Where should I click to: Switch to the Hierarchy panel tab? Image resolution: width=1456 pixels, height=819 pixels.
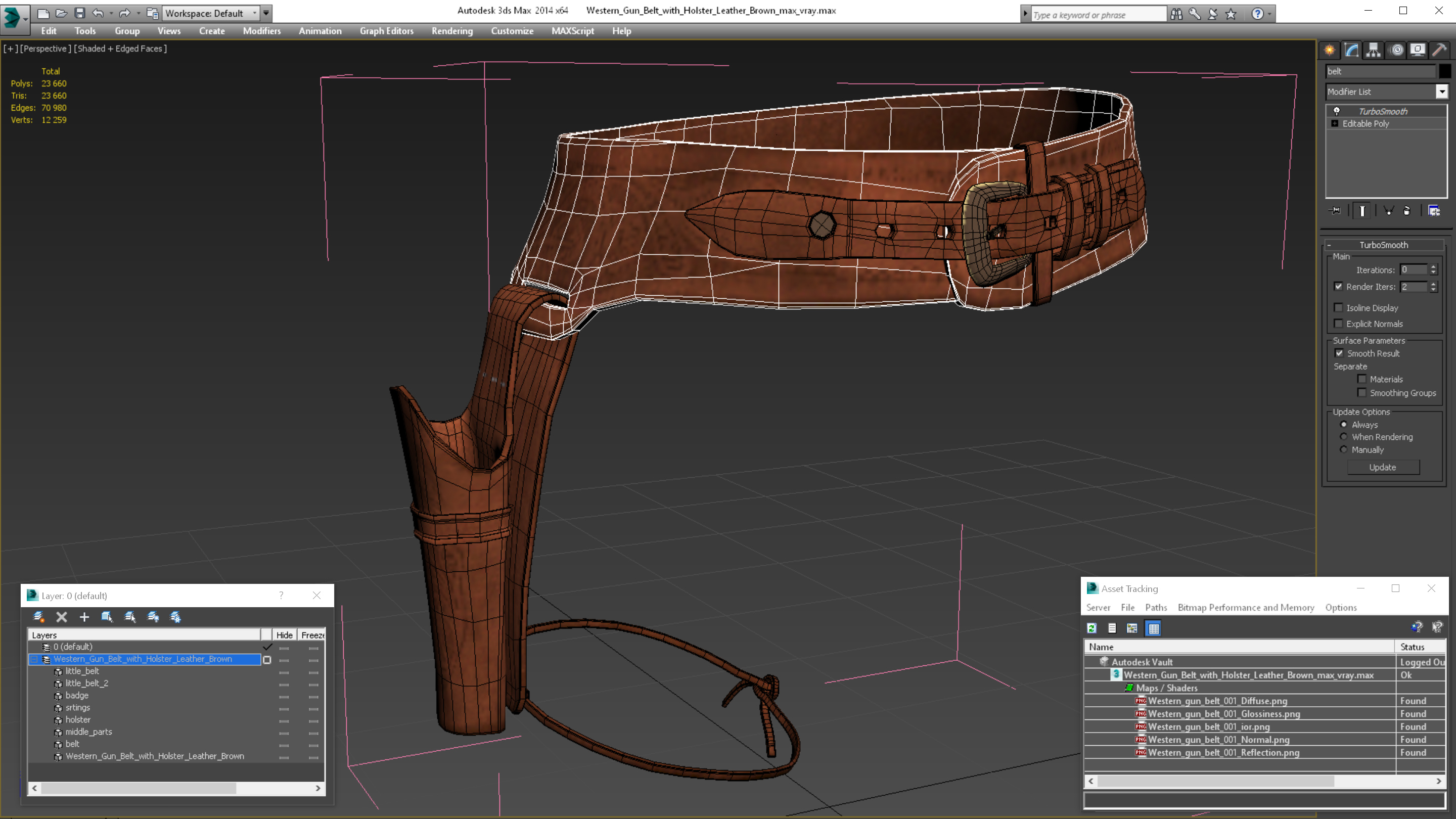pyautogui.click(x=1374, y=51)
